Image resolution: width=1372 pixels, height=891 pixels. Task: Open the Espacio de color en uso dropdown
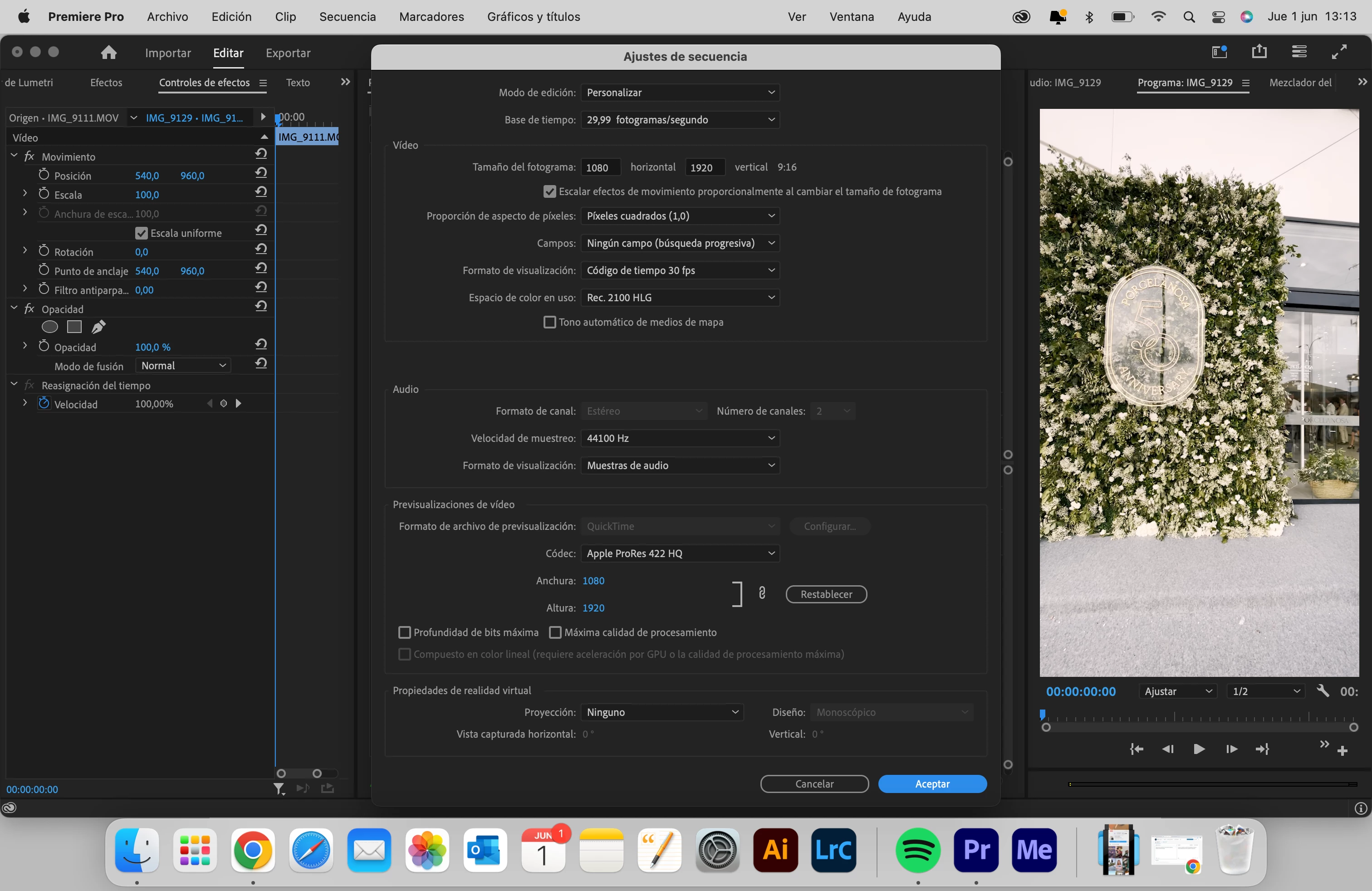[680, 298]
